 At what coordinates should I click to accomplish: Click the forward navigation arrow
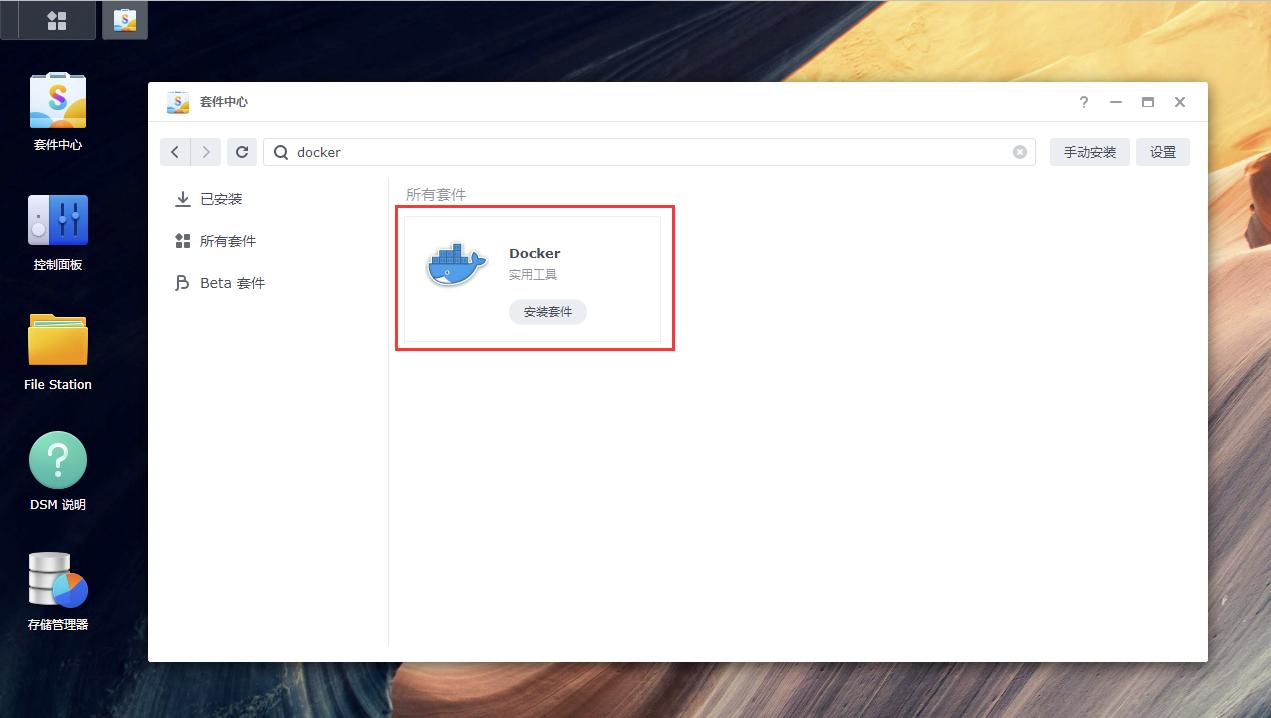[x=204, y=151]
